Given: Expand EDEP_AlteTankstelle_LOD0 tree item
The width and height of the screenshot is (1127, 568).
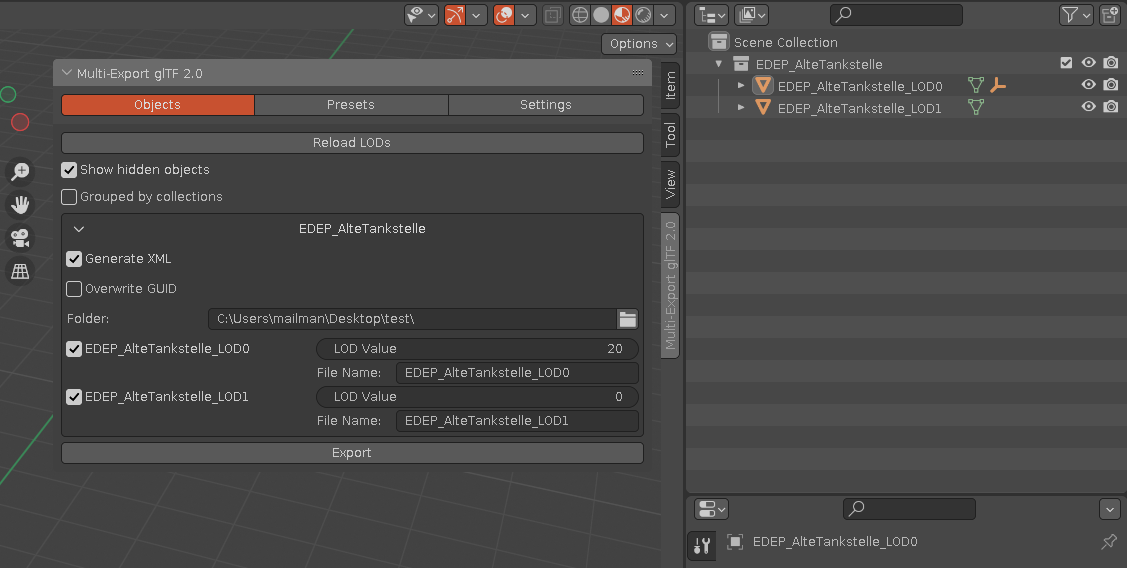Looking at the screenshot, I should pos(741,86).
